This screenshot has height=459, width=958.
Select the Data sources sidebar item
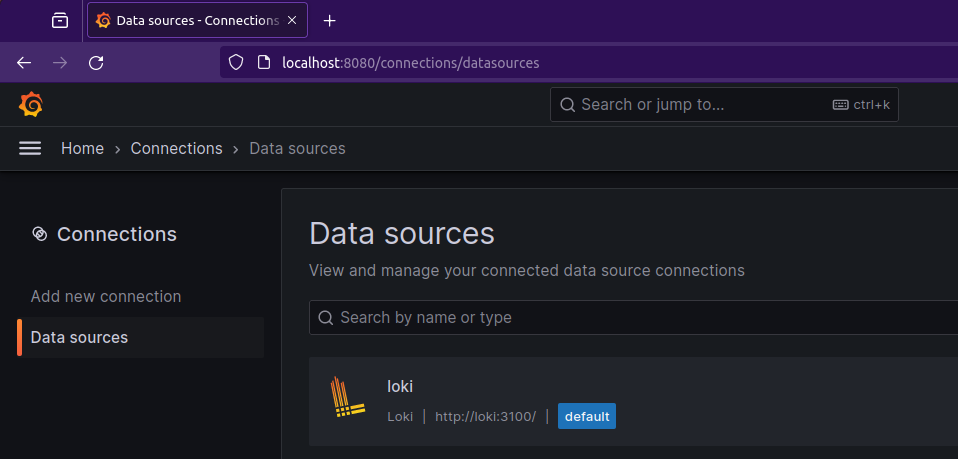tap(79, 337)
